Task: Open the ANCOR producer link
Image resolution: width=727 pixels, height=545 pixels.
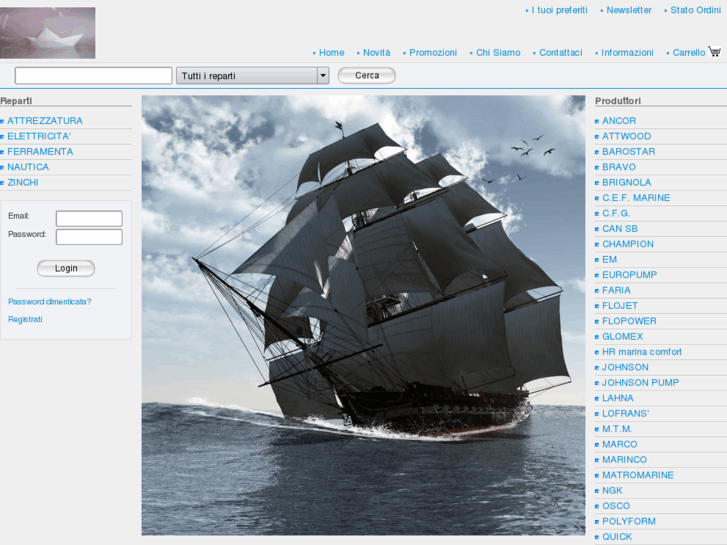Action: tap(619, 121)
